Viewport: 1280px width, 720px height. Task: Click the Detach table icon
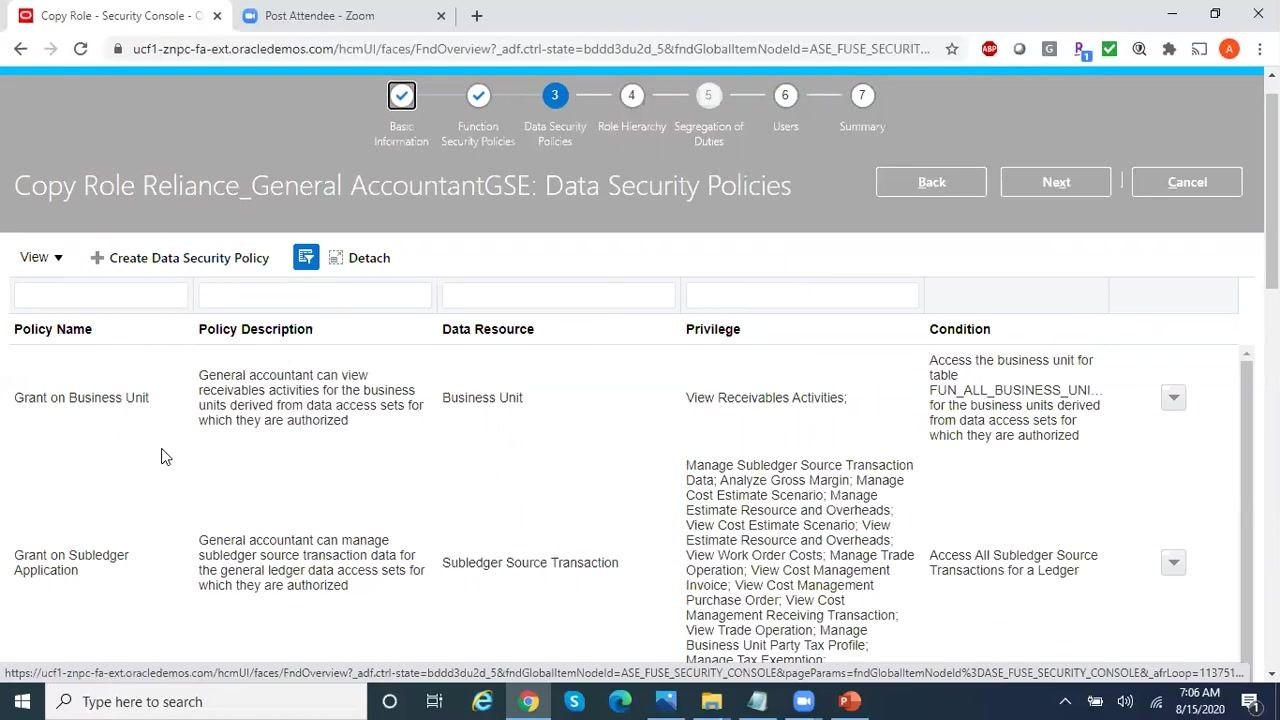coord(336,258)
